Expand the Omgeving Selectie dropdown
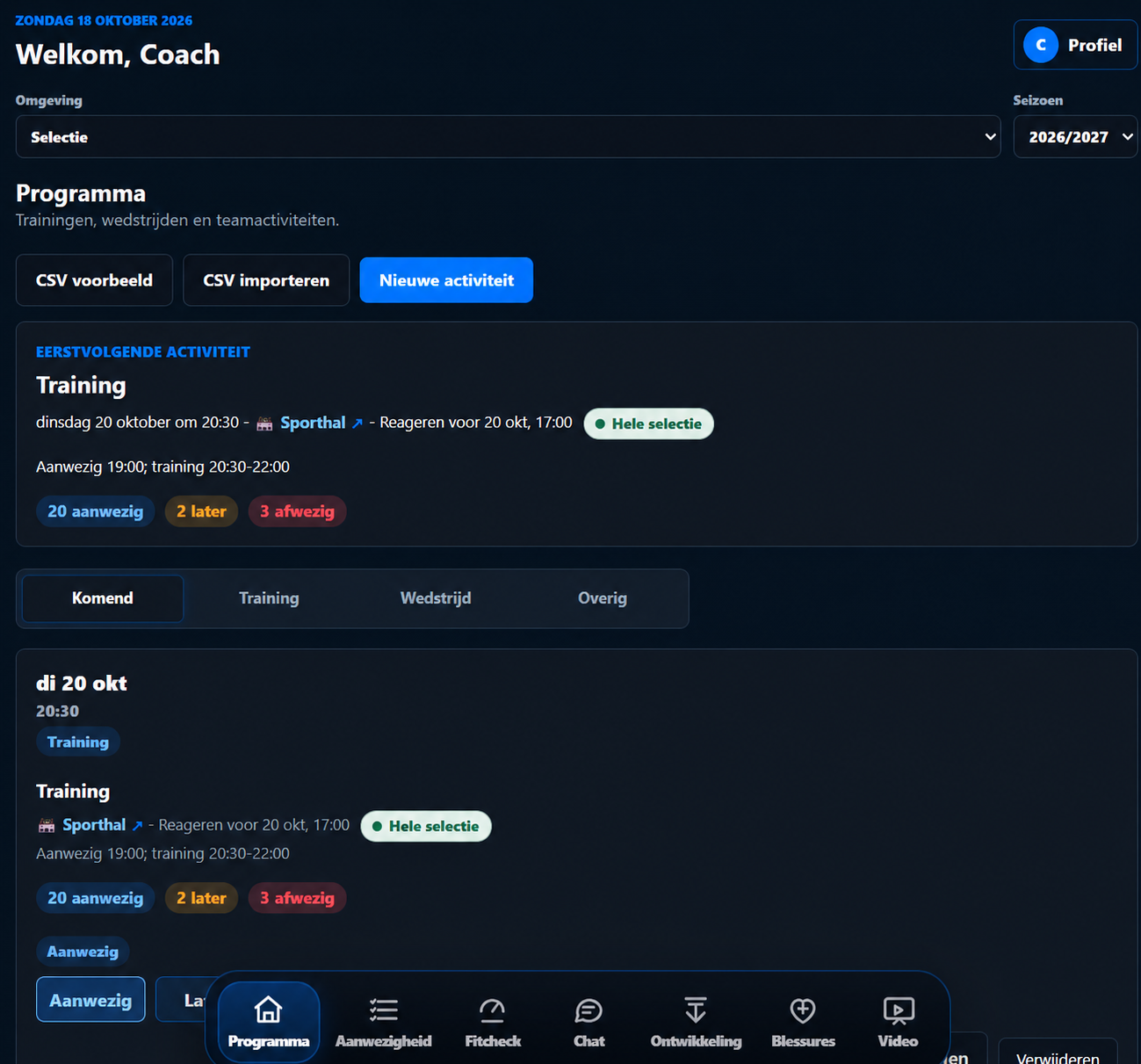 (508, 137)
